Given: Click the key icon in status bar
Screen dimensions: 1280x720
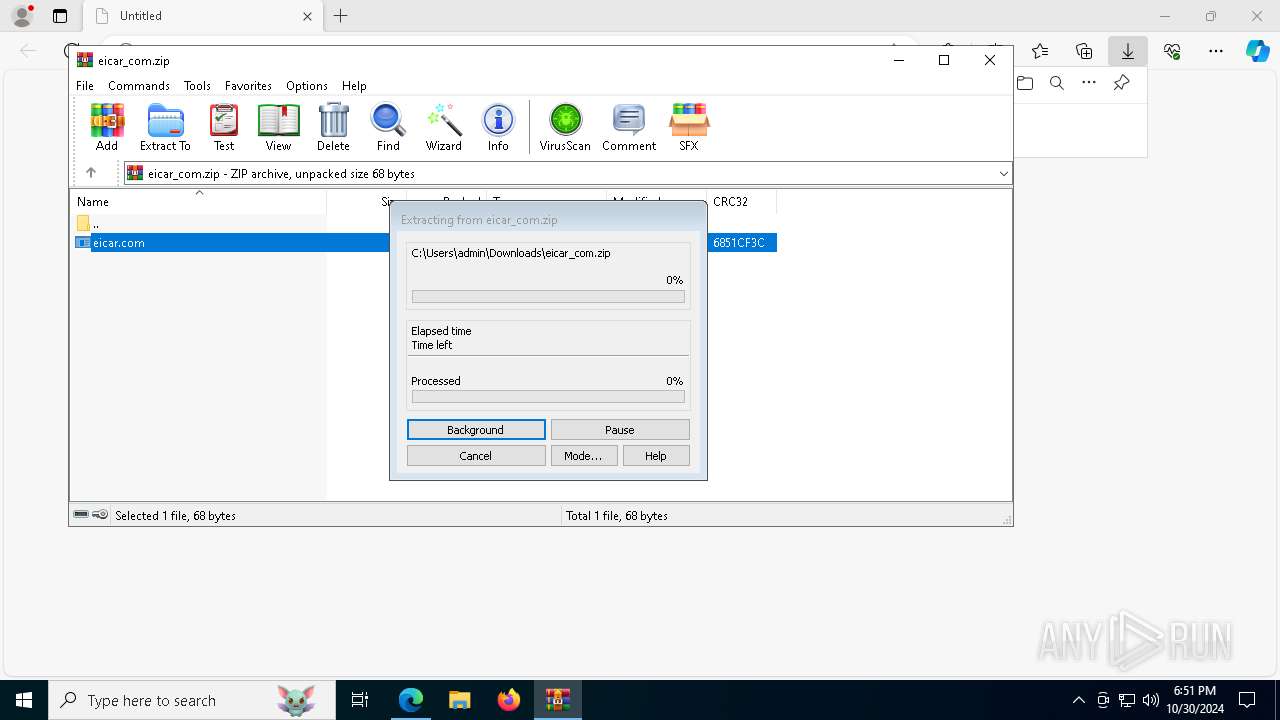Looking at the screenshot, I should [x=100, y=515].
